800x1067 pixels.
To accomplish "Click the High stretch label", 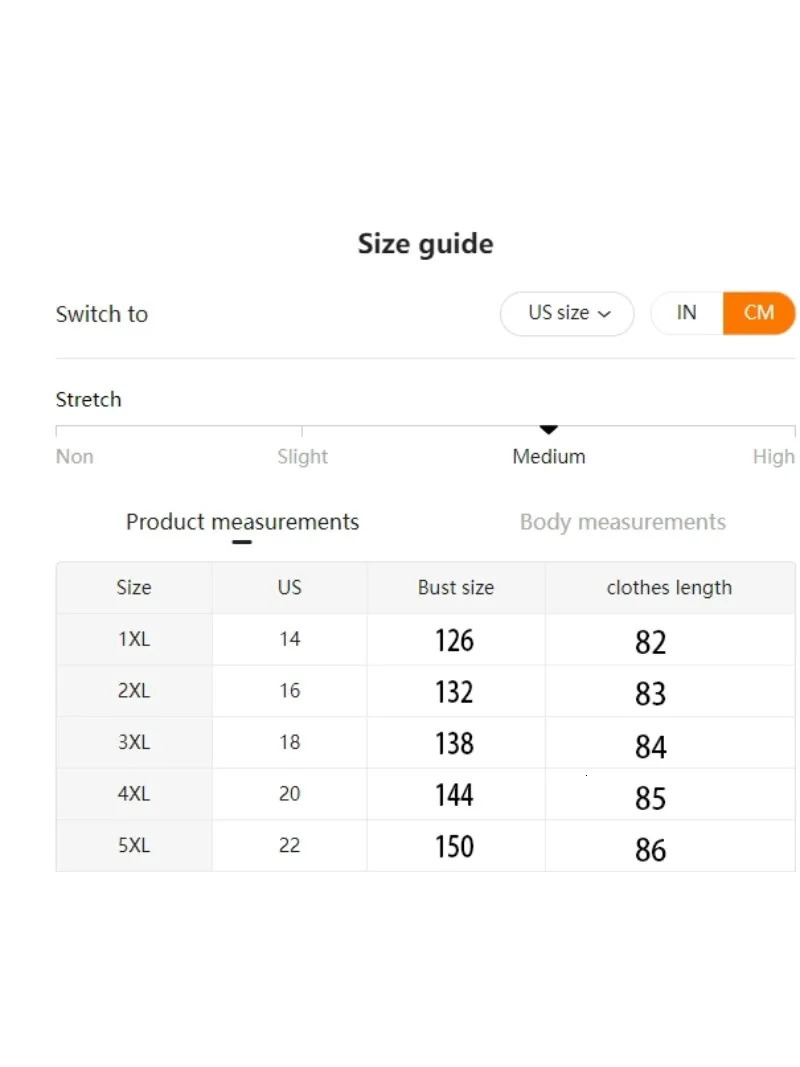I will [773, 457].
